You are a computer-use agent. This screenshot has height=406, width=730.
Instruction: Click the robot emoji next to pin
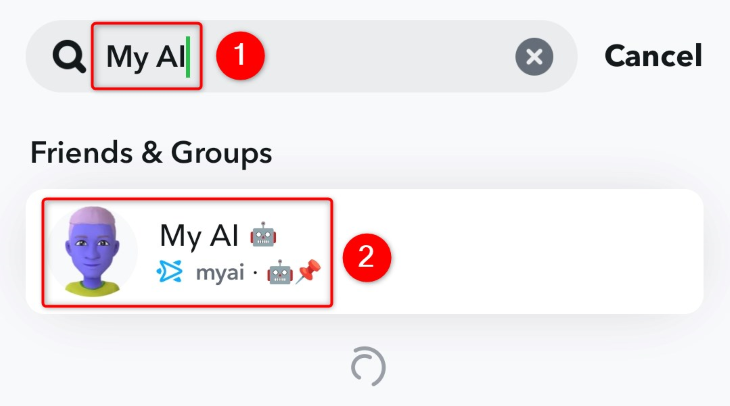click(x=278, y=273)
